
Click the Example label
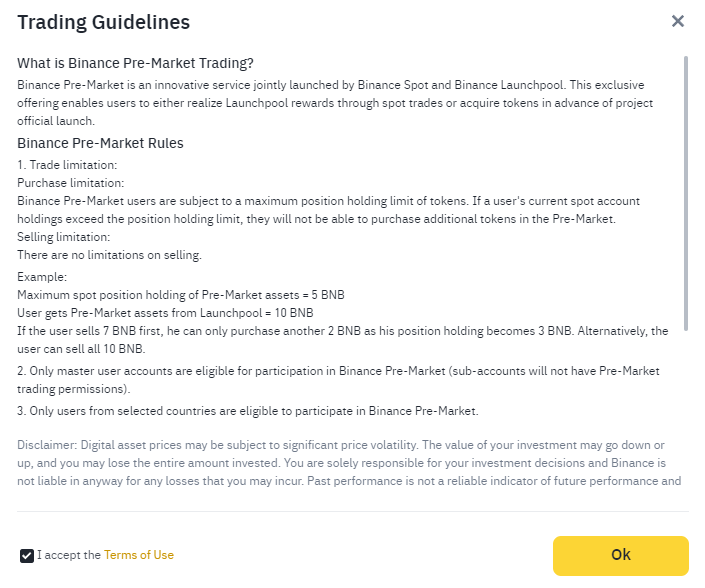(42, 277)
